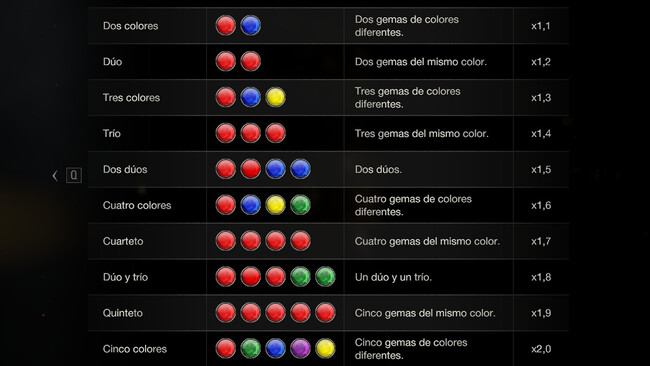
Task: Click the last green gem in Dúo y trío row
Action: 325,277
